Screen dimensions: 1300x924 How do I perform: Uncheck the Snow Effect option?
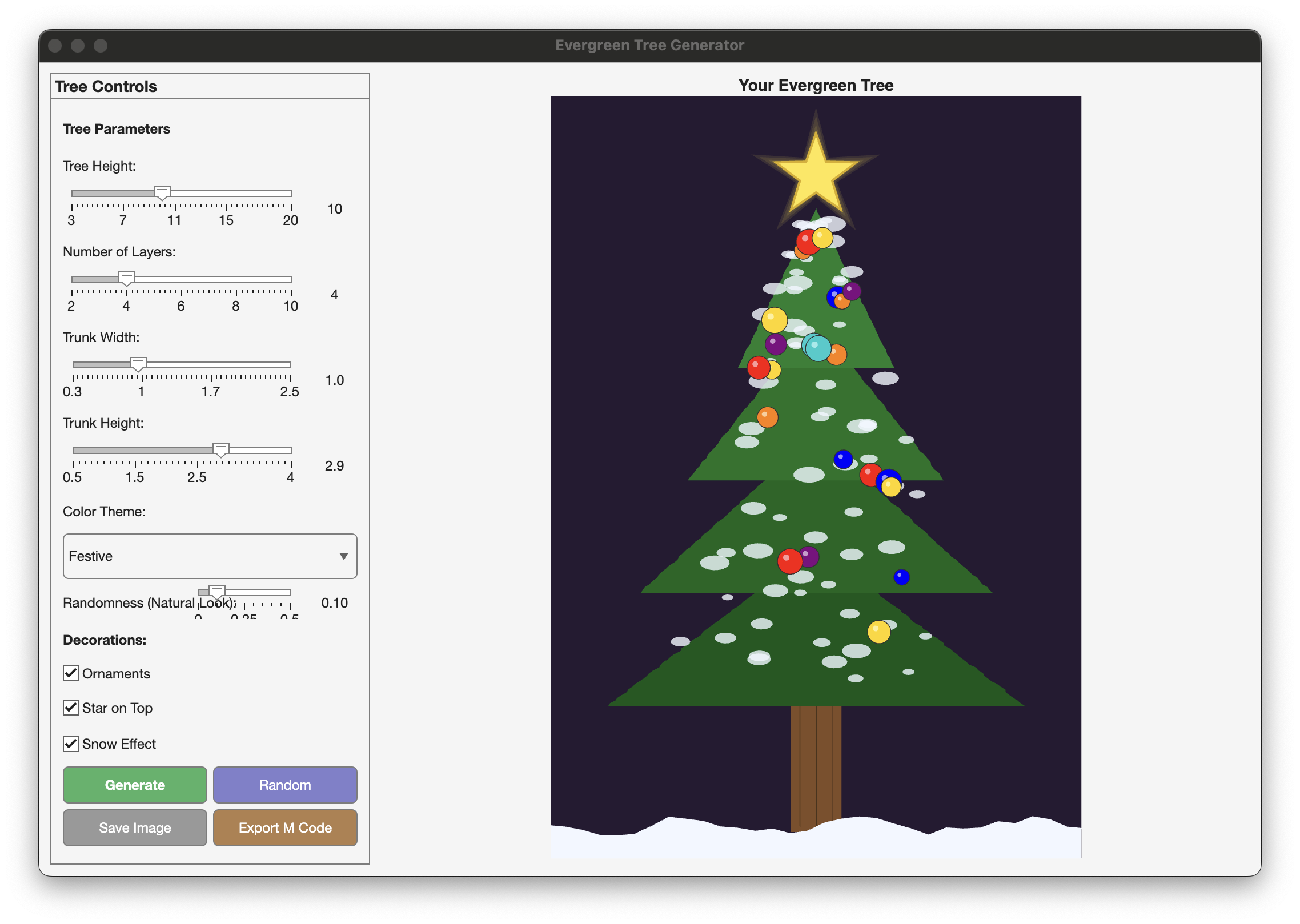71,744
